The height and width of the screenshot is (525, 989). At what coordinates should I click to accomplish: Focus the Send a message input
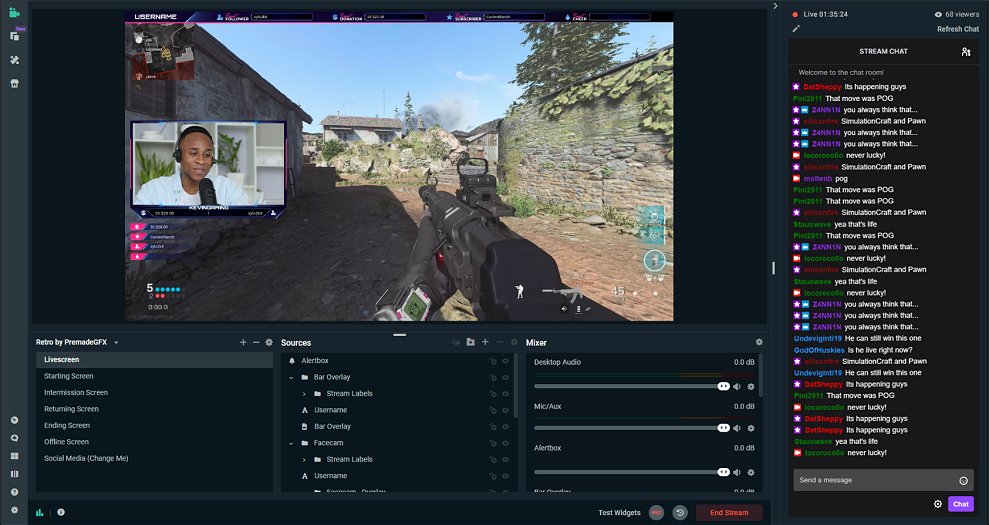point(883,480)
